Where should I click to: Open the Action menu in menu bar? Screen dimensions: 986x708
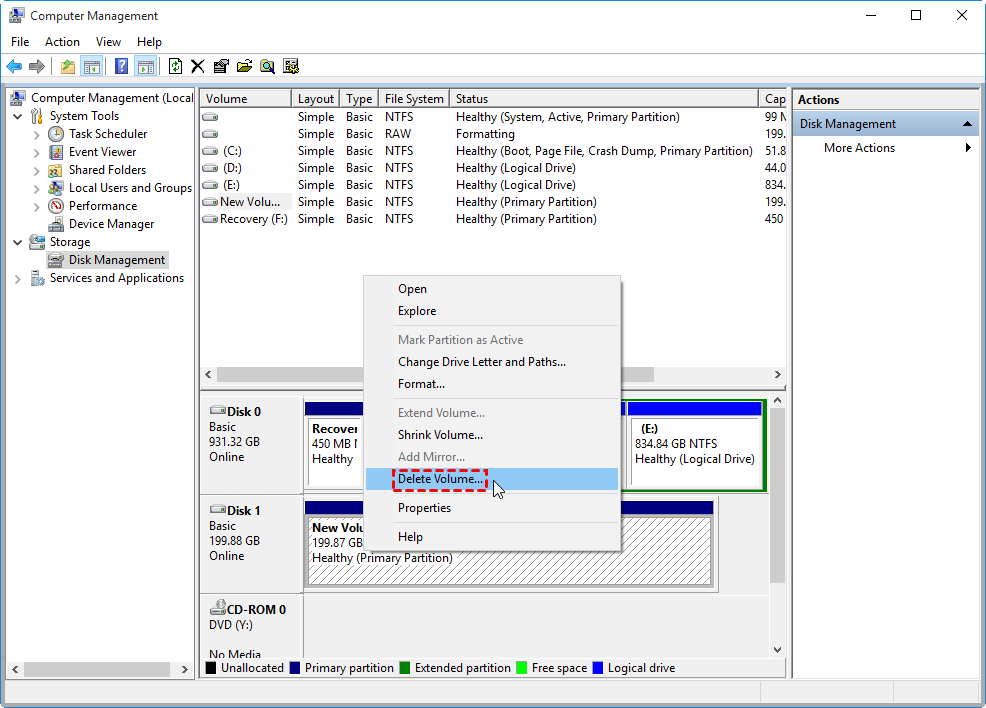62,42
